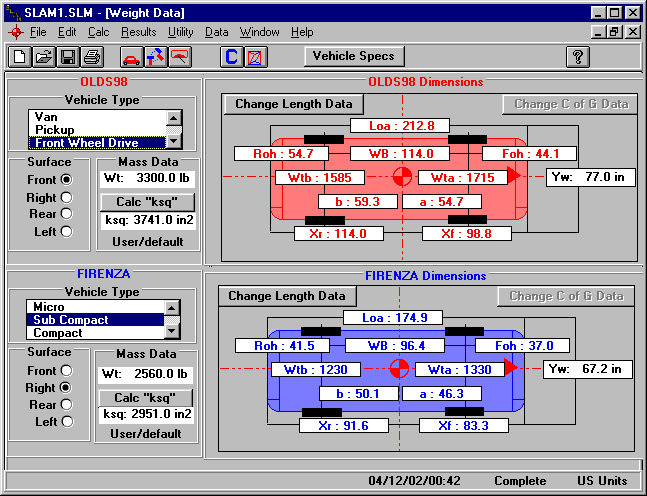
Task: Click the Wta : 1715 value box
Action: click(x=463, y=178)
